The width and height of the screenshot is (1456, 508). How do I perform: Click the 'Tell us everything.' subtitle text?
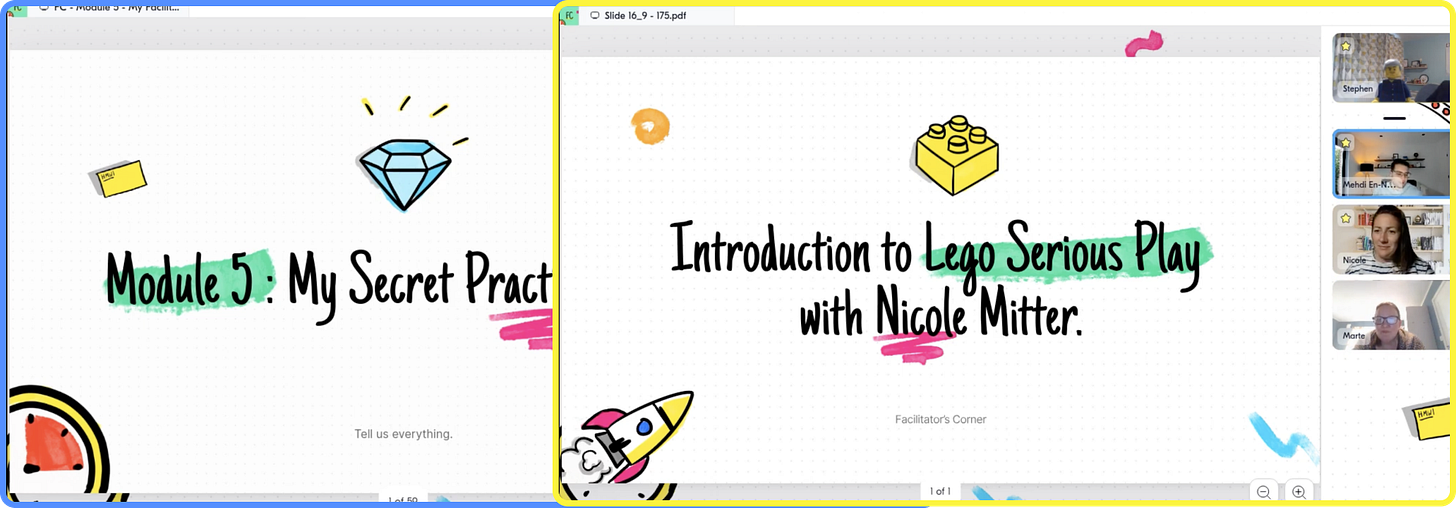403,434
